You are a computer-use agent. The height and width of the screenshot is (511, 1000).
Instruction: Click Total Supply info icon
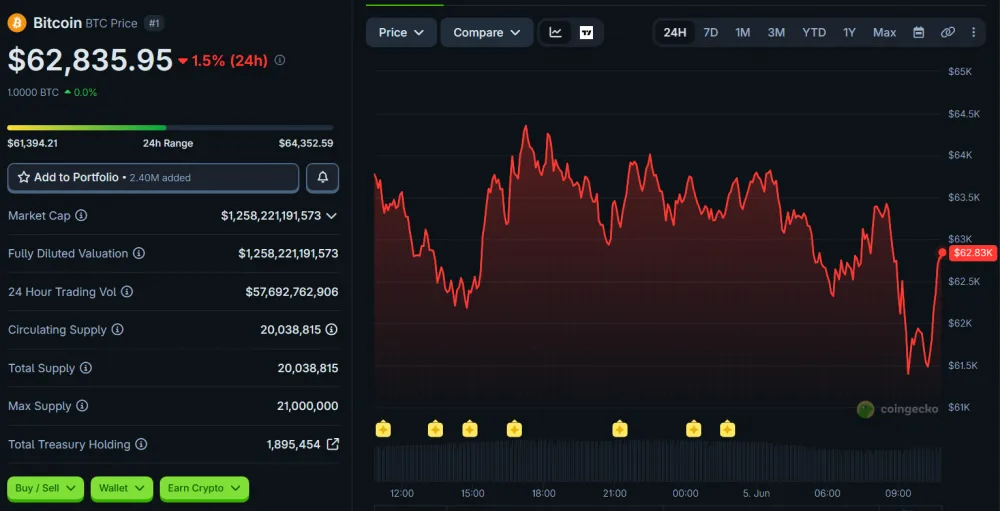coord(85,368)
